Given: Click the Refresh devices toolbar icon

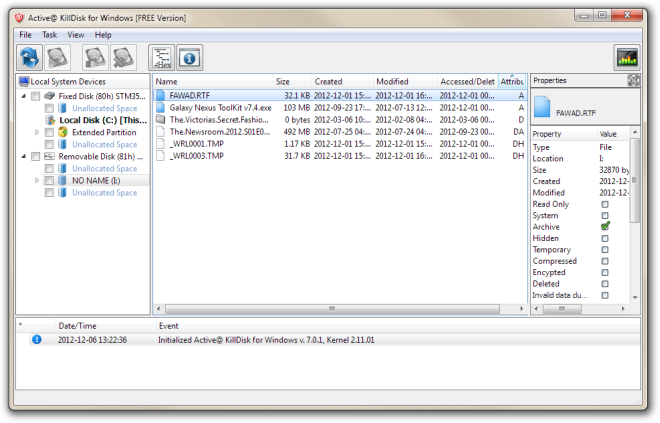Looking at the screenshot, I should coord(30,58).
